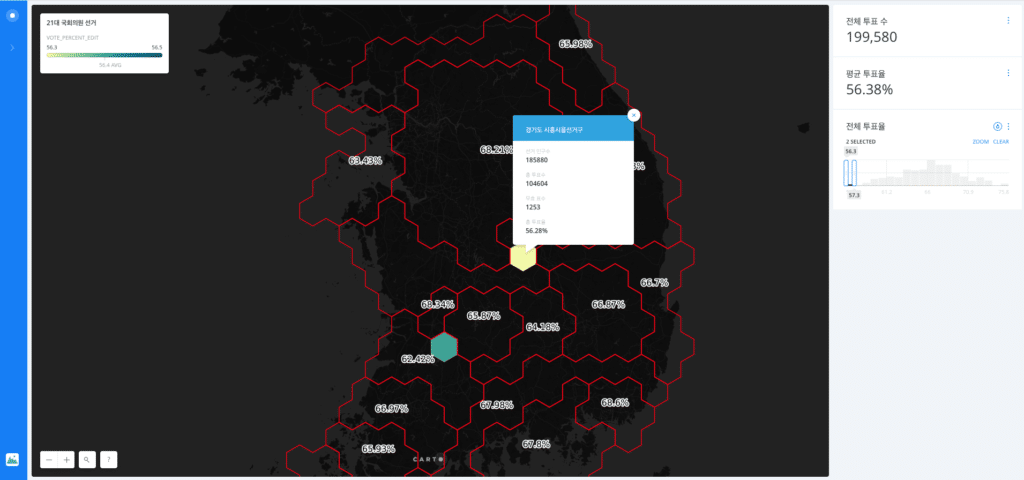Click the 185880 value in popup
The height and width of the screenshot is (480, 1024).
pyautogui.click(x=536, y=160)
